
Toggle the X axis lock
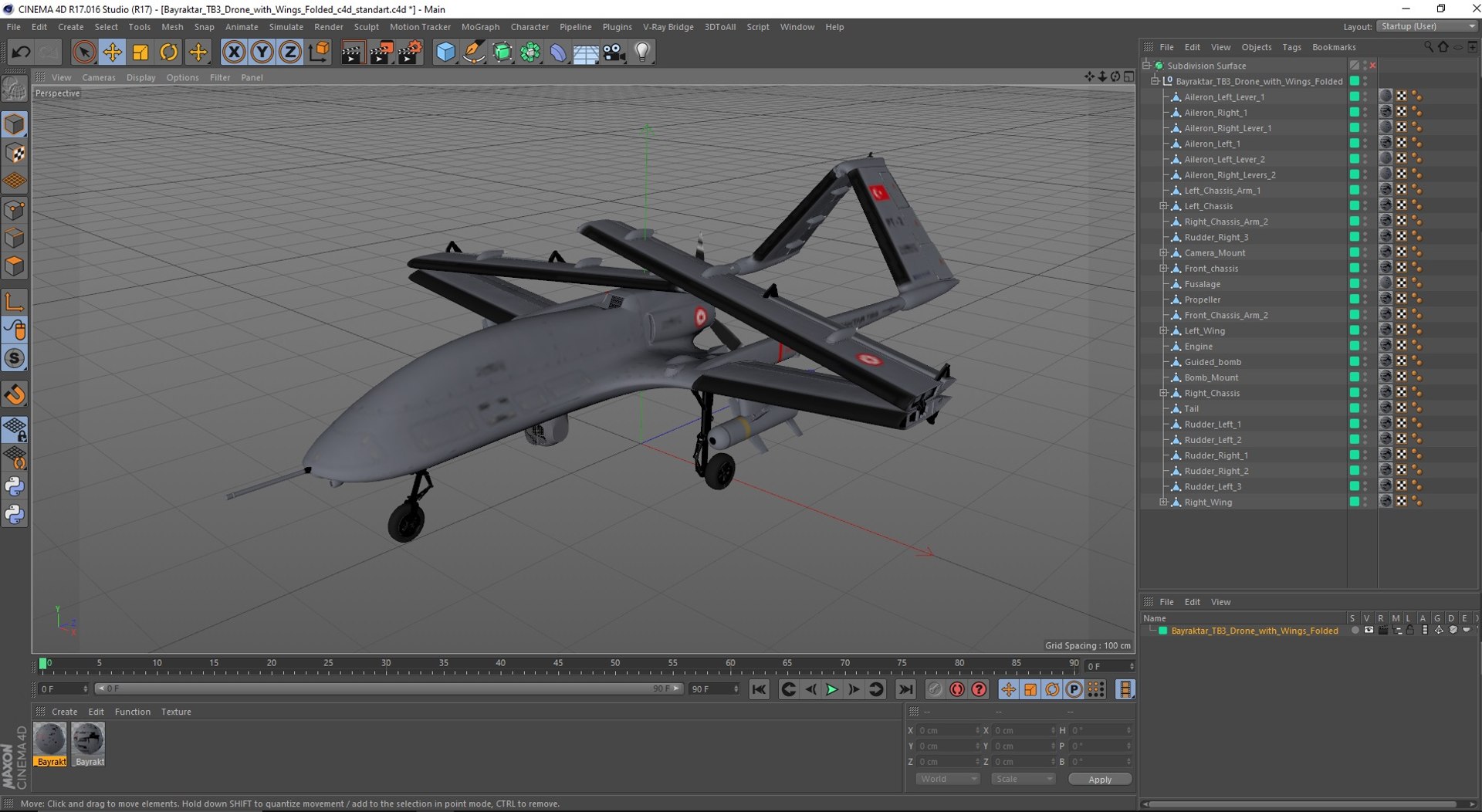233,52
